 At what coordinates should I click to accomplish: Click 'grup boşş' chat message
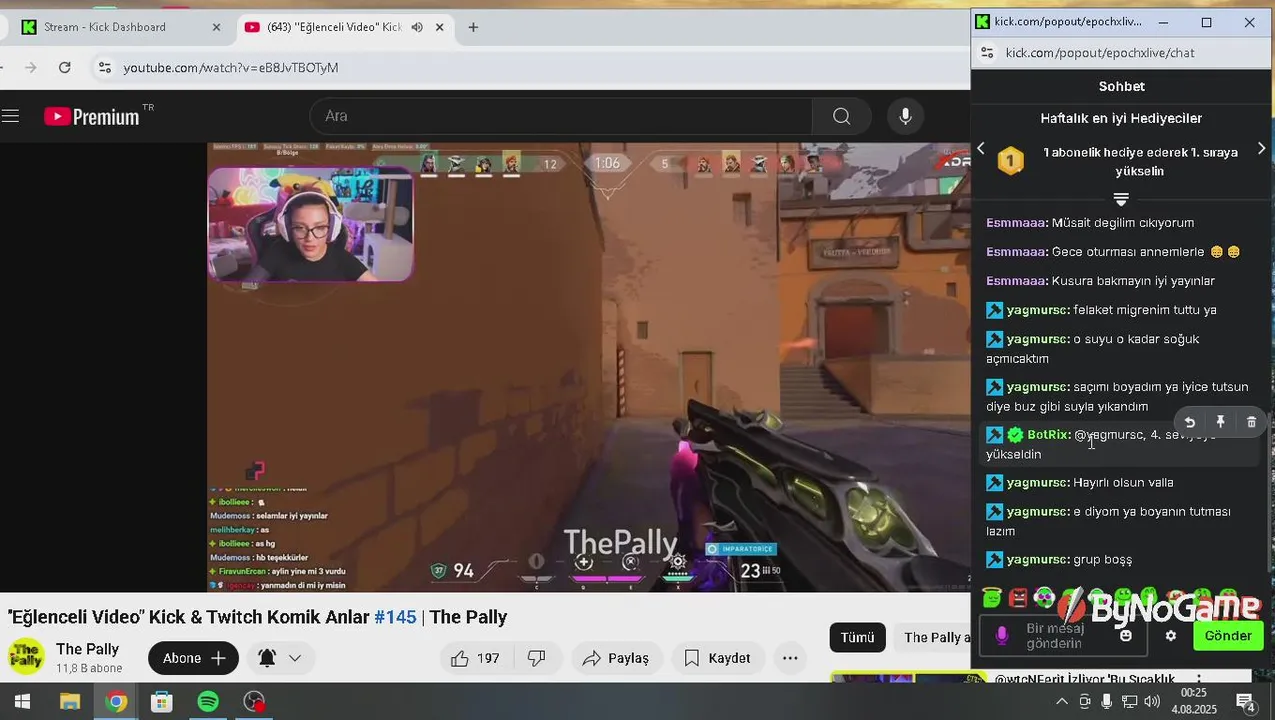click(x=1102, y=560)
